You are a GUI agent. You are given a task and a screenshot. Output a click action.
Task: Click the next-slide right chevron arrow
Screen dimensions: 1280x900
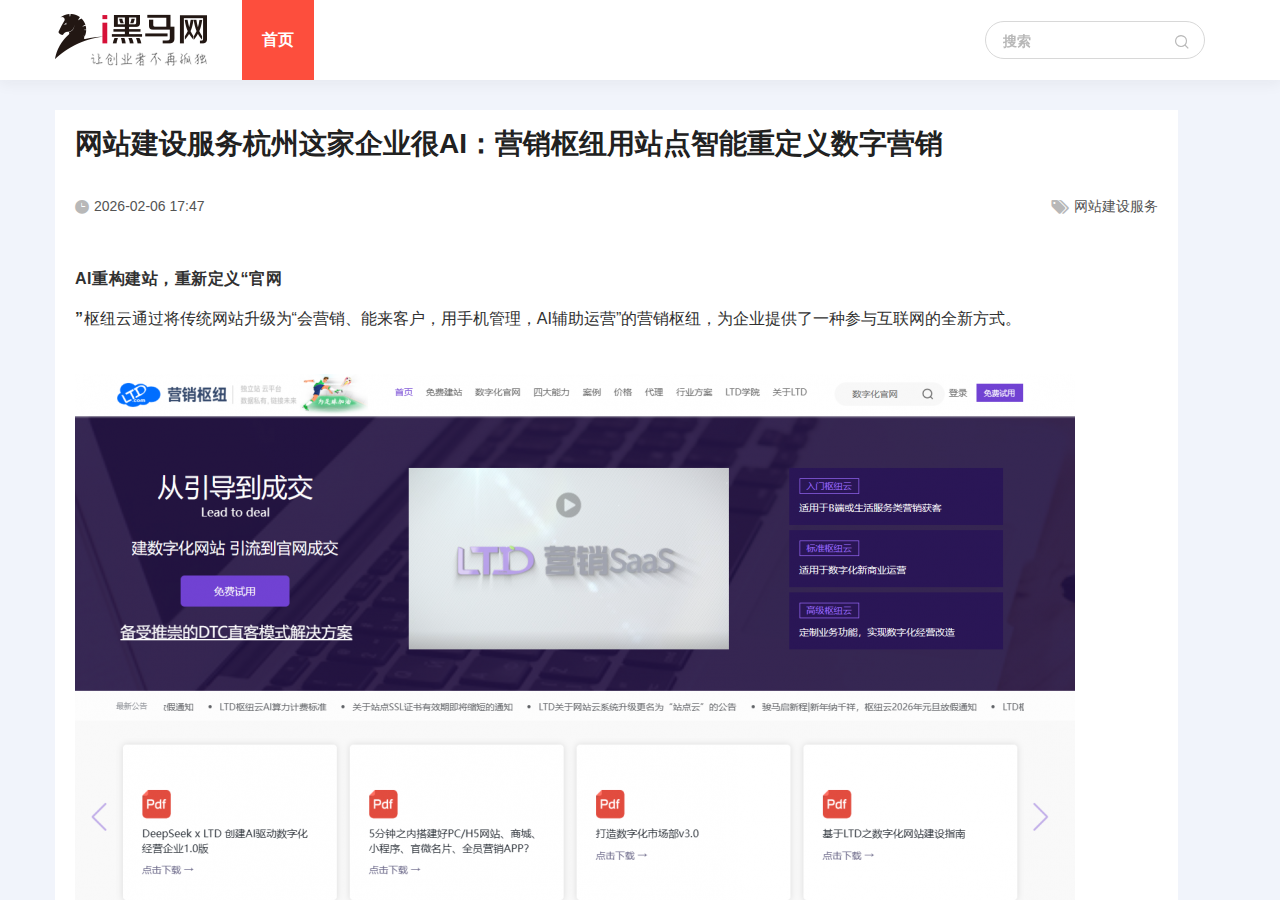point(1040,817)
